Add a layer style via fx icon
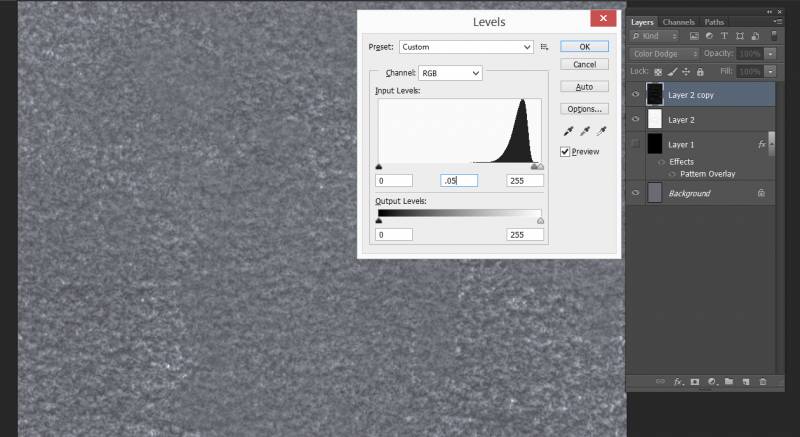Viewport: 800px width, 437px height. click(x=677, y=382)
